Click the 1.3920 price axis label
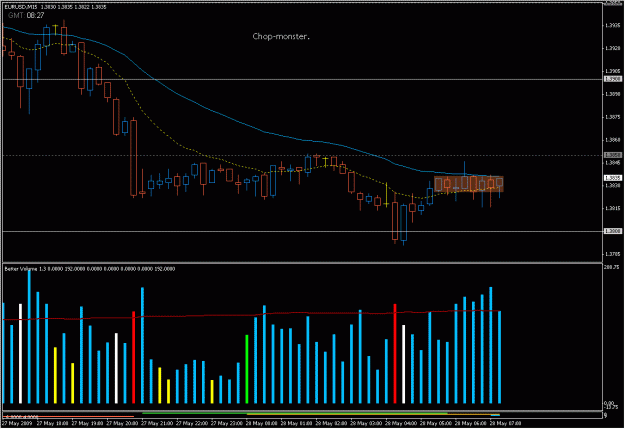 613,48
